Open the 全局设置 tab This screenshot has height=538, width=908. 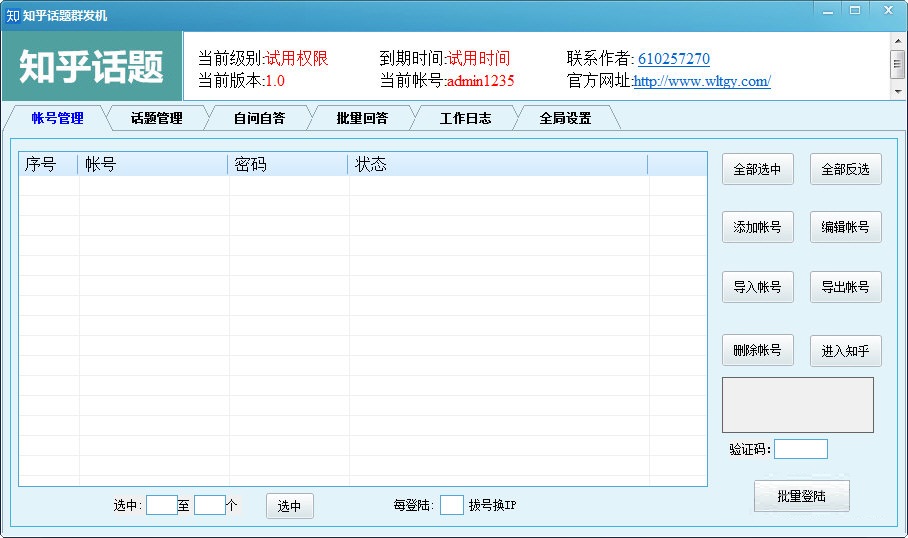pos(565,118)
